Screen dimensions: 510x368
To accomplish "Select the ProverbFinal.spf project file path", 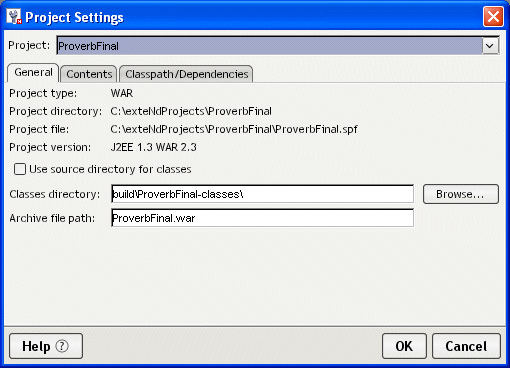I will (234, 129).
